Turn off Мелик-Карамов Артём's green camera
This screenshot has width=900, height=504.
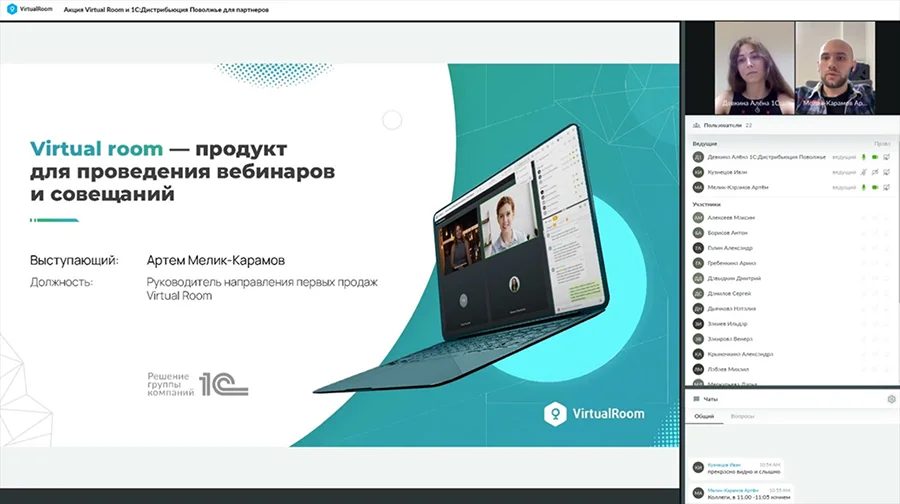point(875,187)
